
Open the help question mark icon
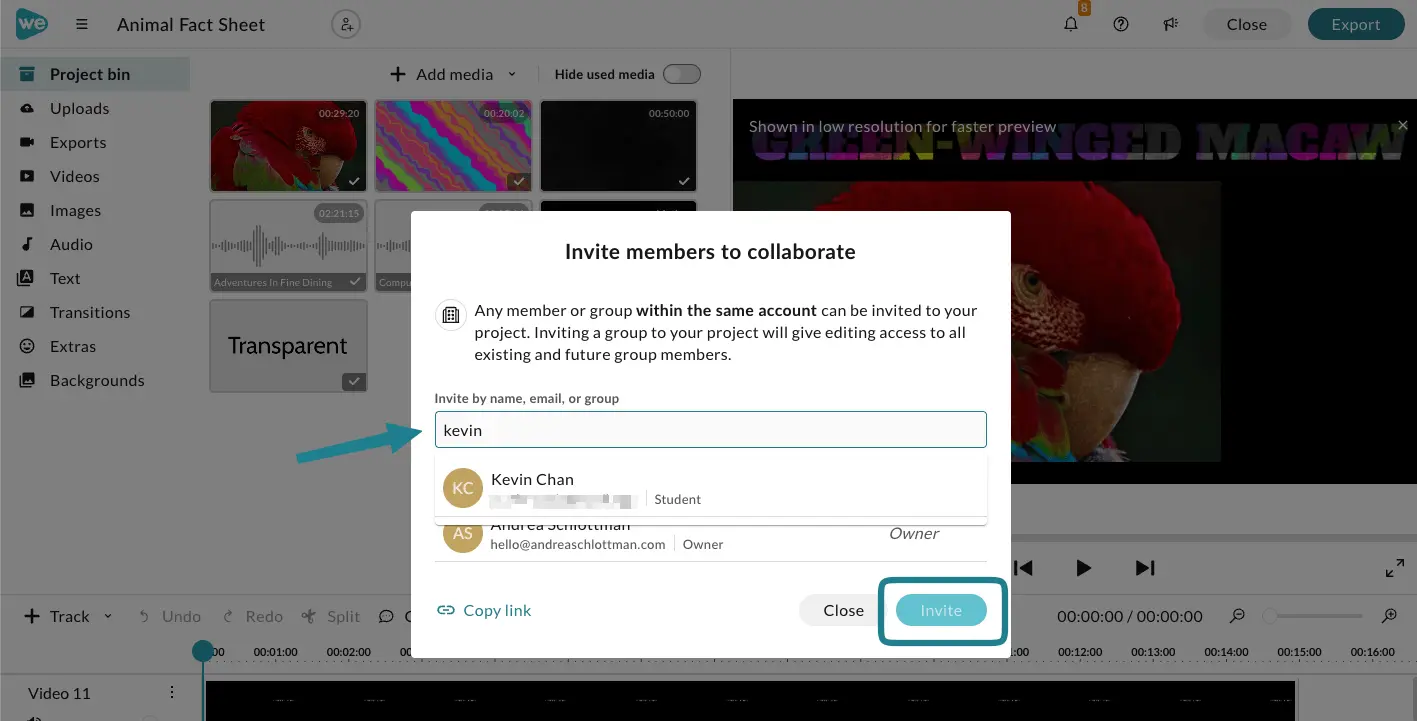tap(1121, 25)
